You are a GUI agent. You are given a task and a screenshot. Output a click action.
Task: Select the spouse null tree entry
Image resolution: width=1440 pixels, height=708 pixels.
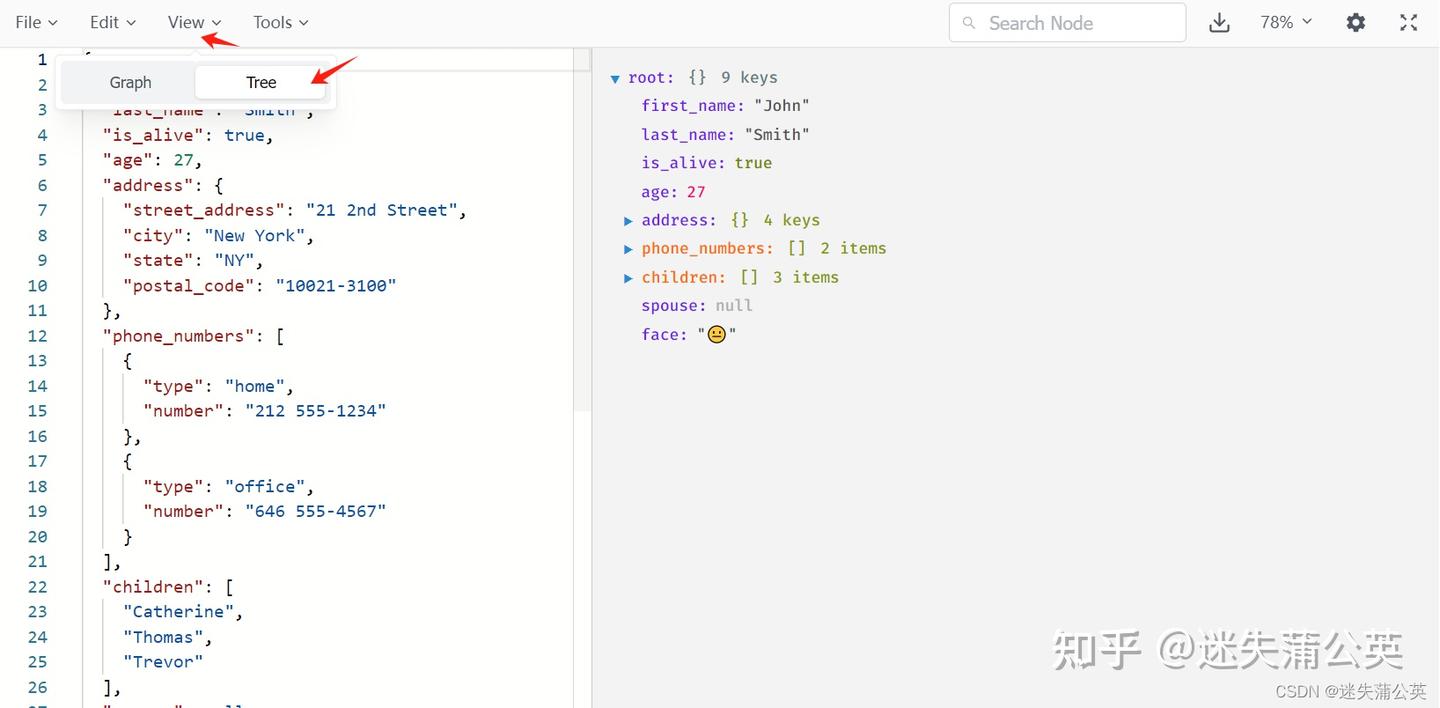point(697,306)
